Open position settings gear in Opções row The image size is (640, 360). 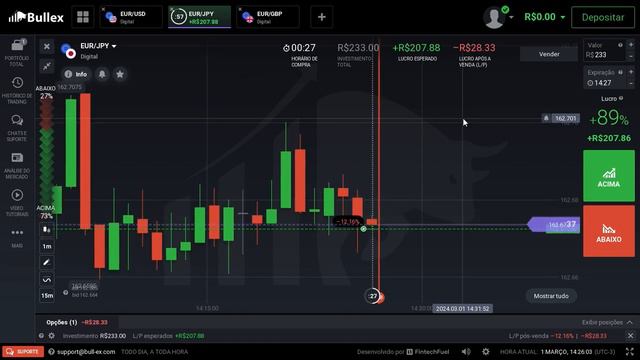(x=51, y=336)
